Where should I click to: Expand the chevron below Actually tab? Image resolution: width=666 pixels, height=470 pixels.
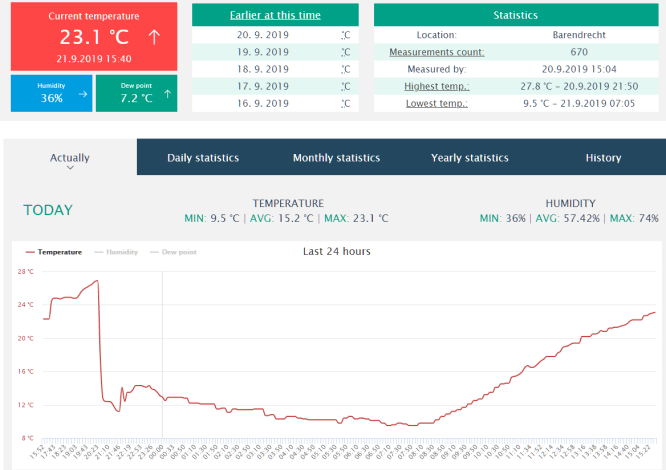70,169
